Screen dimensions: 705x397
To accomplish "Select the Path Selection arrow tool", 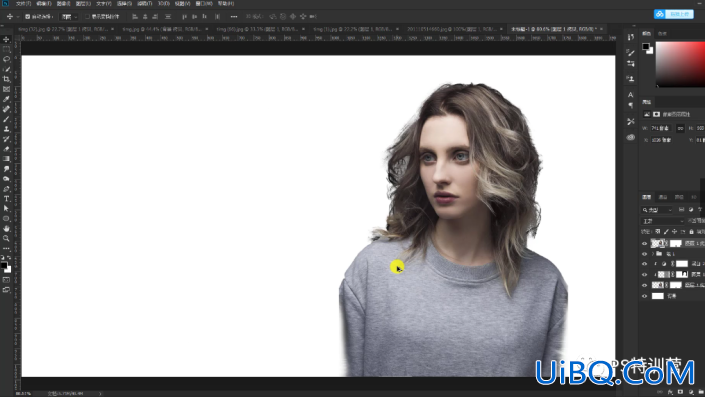I will [x=6, y=209].
